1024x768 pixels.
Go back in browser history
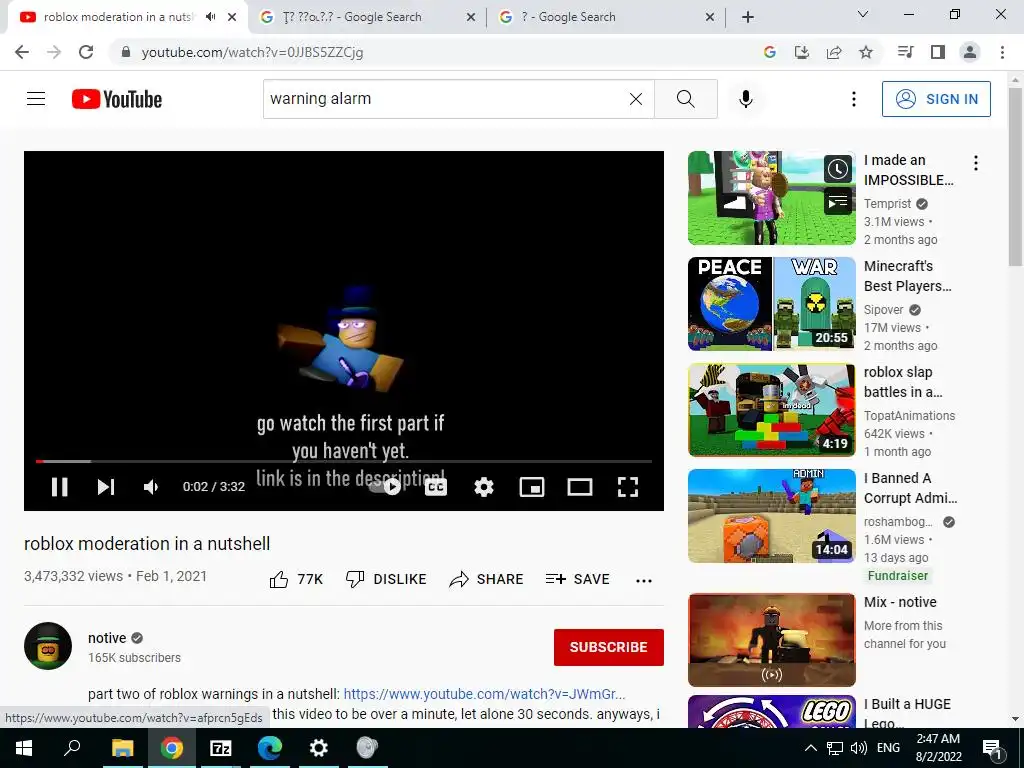pyautogui.click(x=22, y=52)
